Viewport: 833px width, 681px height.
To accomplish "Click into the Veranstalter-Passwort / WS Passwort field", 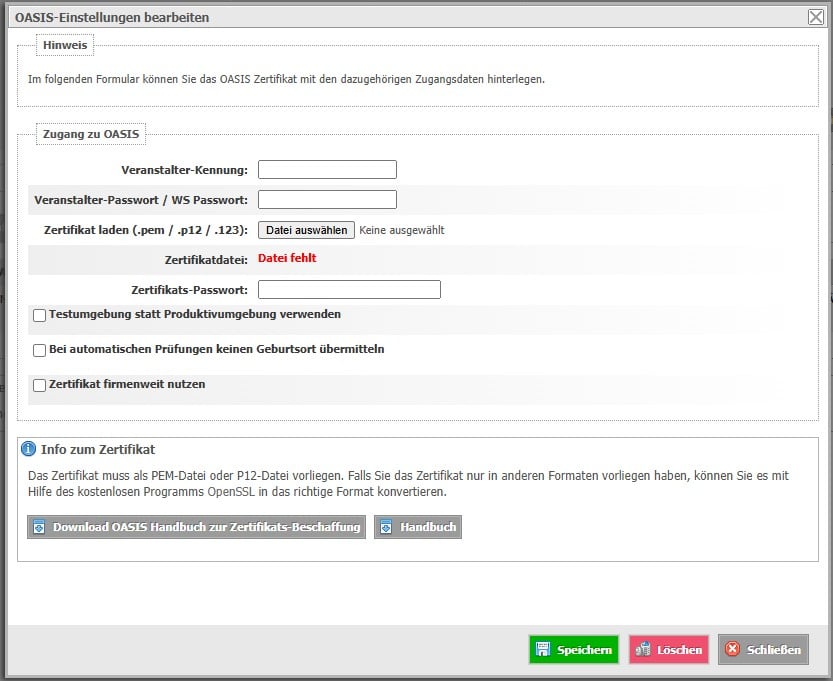I will pyautogui.click(x=327, y=199).
